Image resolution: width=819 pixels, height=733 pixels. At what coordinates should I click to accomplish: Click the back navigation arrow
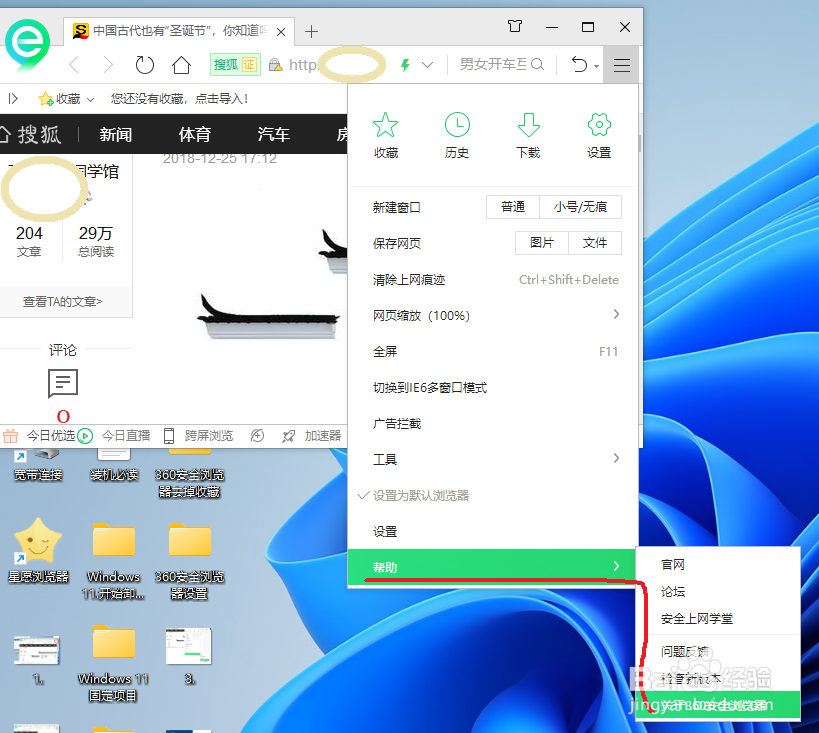[x=74, y=65]
